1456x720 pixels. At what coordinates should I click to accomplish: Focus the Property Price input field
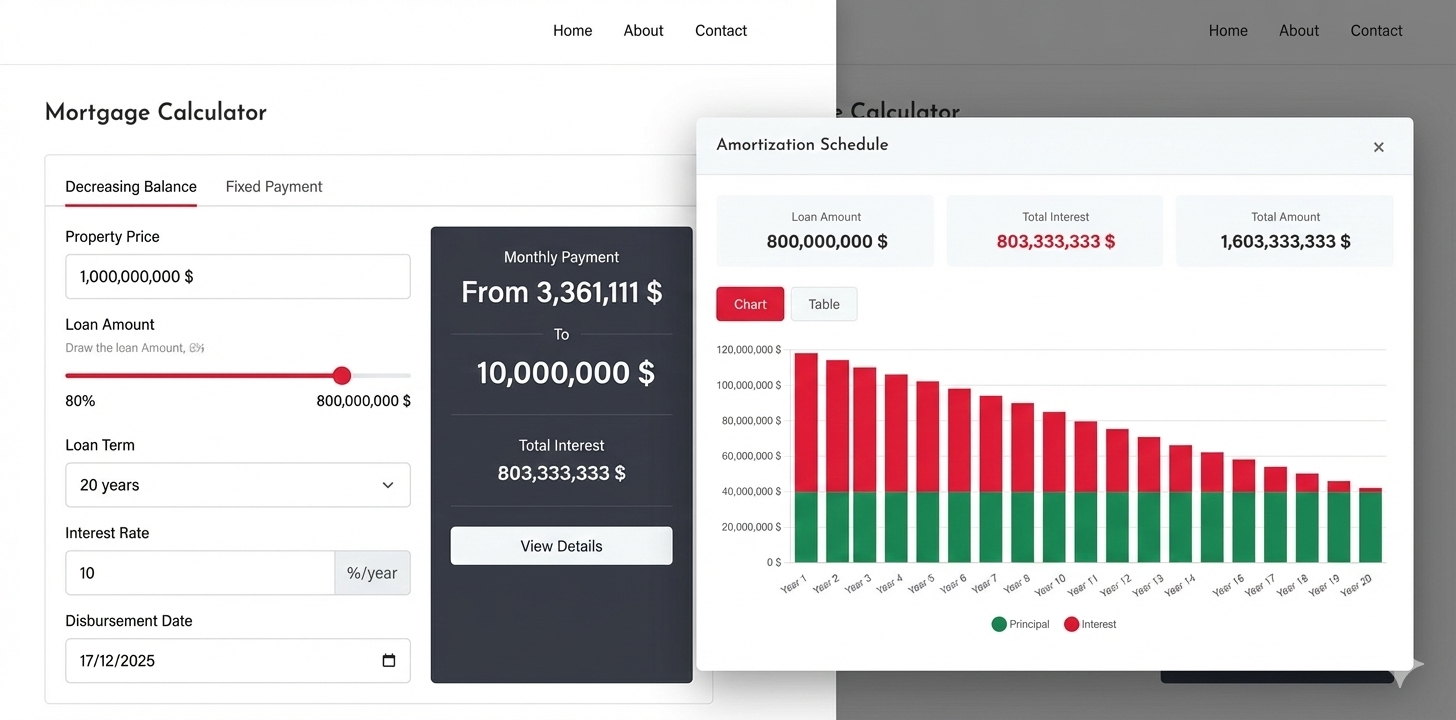[x=237, y=276]
